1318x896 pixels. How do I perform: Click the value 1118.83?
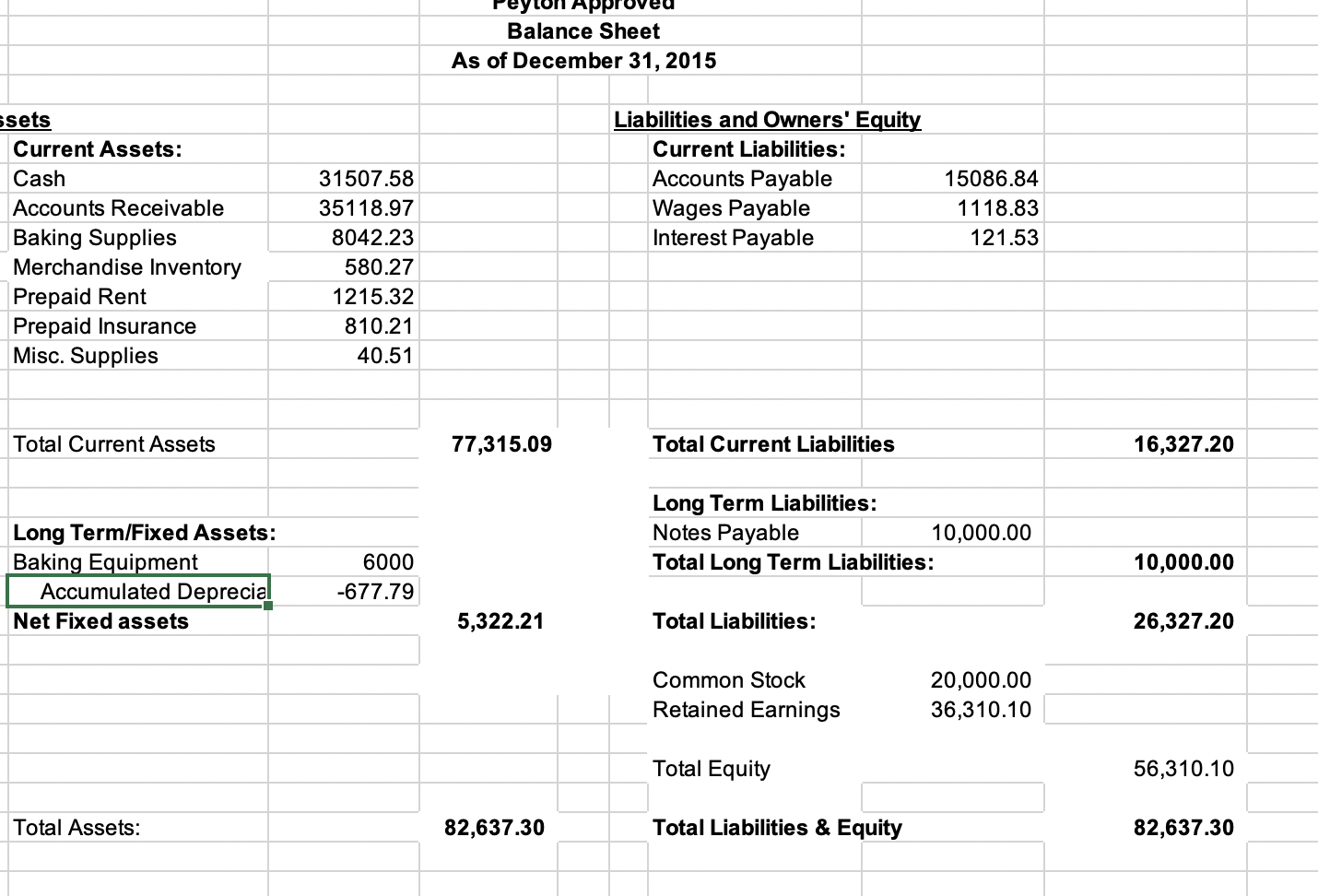998,208
